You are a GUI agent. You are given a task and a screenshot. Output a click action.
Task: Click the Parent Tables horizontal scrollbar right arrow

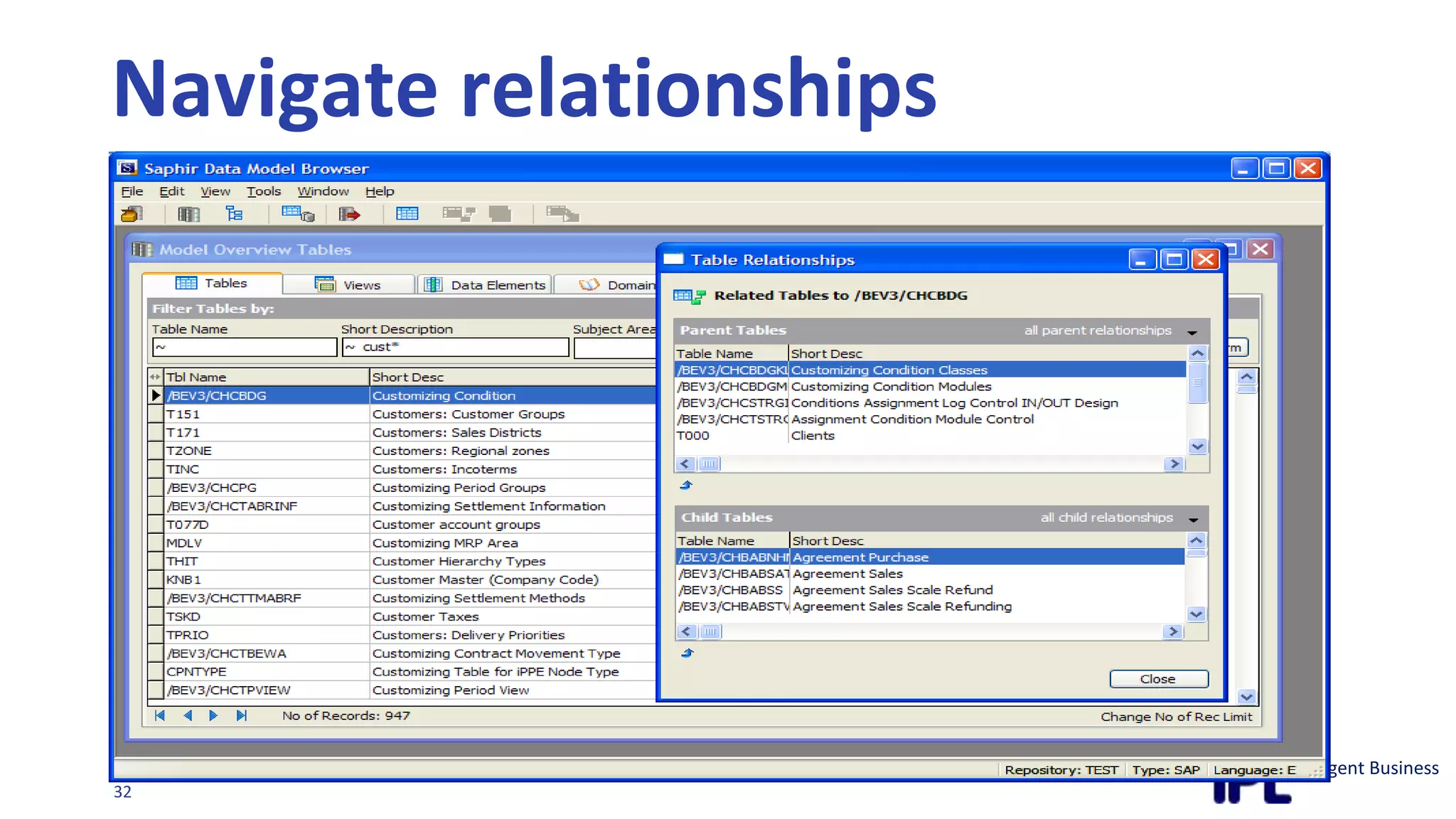(x=1174, y=464)
